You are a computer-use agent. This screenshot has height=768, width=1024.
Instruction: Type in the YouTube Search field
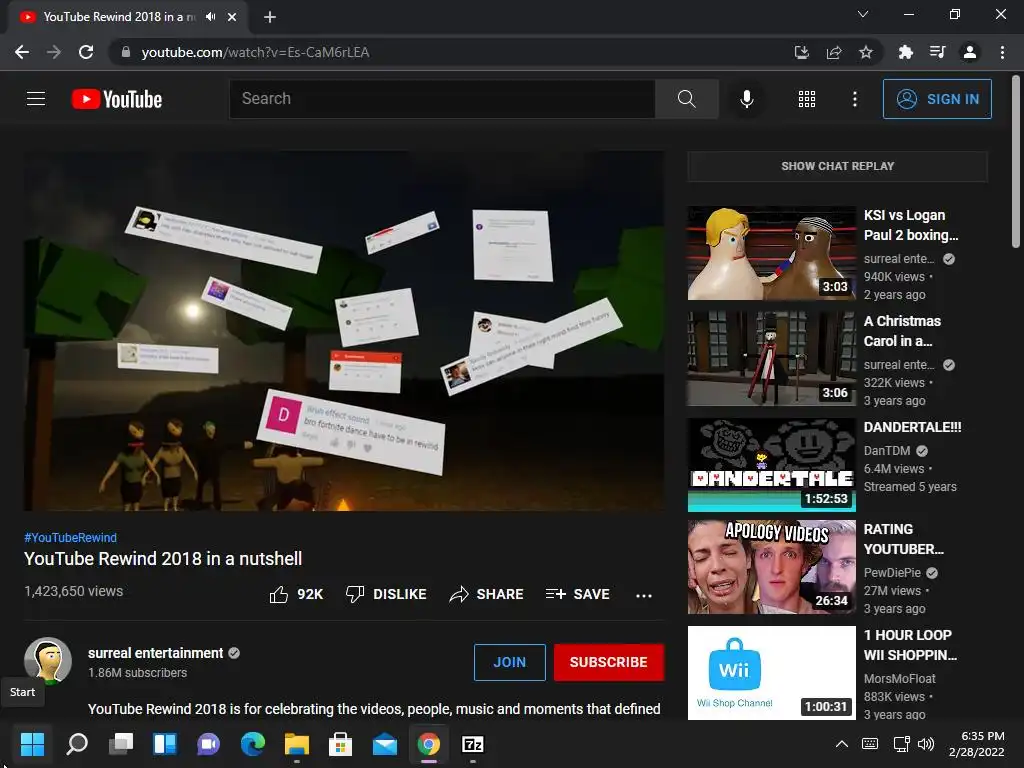pos(442,99)
